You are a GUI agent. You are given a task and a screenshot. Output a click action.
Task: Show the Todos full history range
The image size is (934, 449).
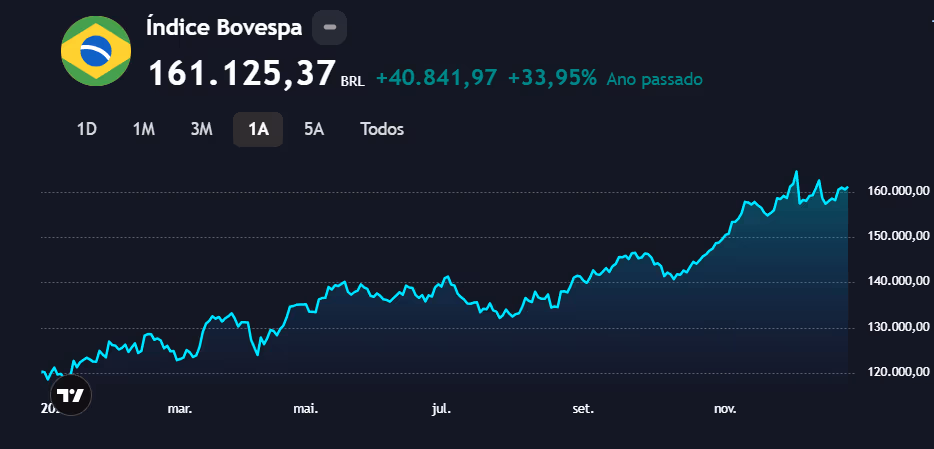382,129
